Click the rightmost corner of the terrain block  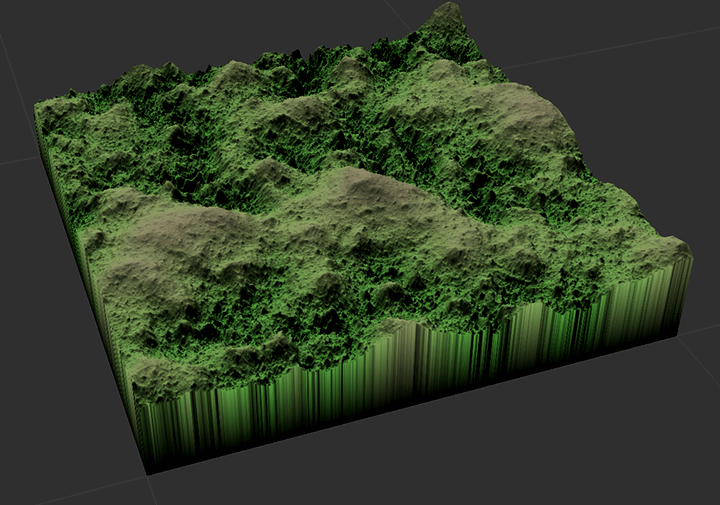[687, 250]
